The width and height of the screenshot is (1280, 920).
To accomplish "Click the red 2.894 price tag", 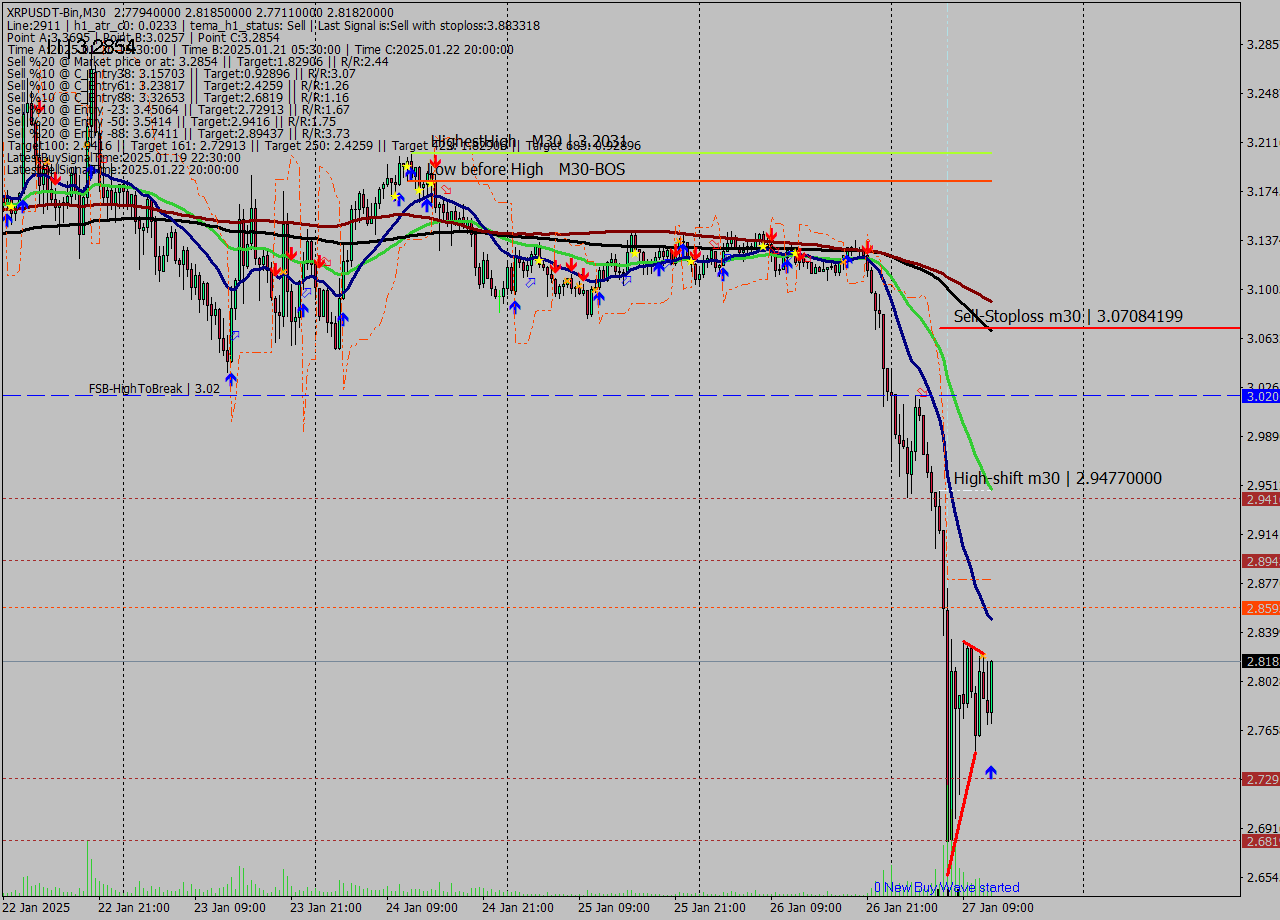I will point(1260,561).
